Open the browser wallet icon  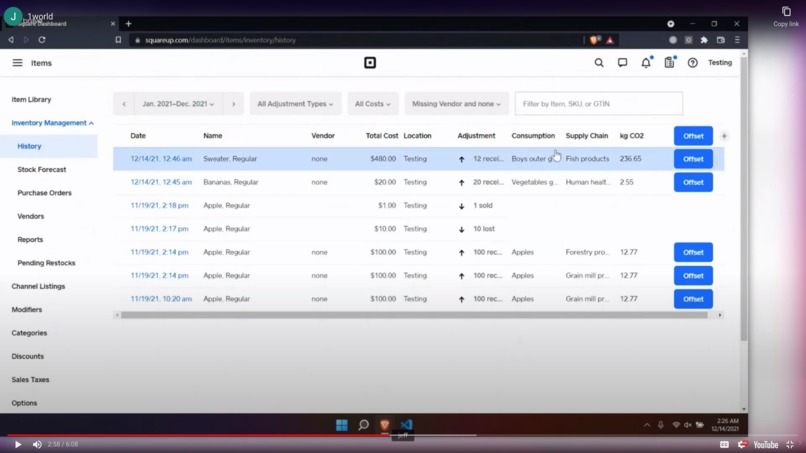point(721,40)
